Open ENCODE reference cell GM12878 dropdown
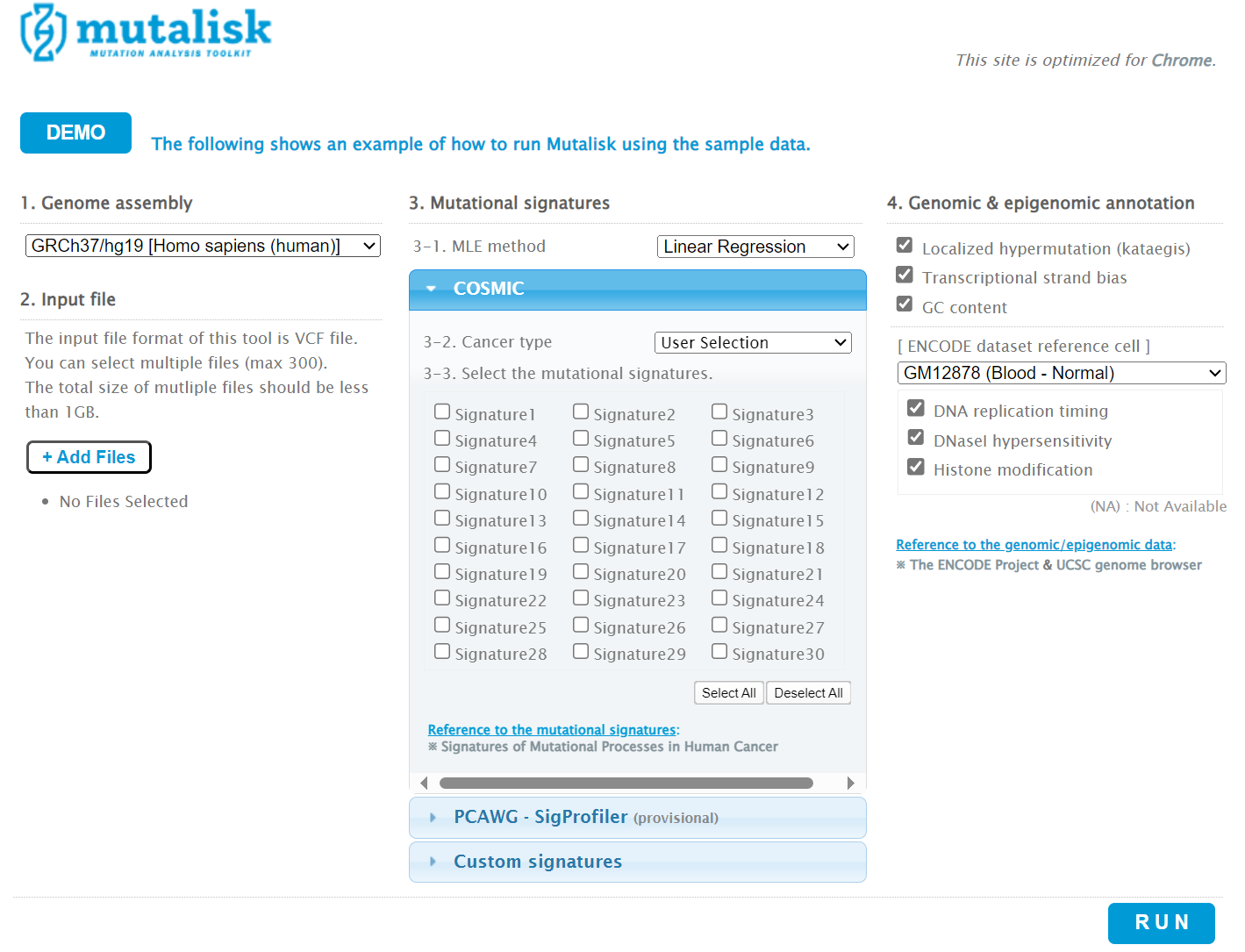Screen dimensions: 1245x952 pyautogui.click(x=1062, y=373)
